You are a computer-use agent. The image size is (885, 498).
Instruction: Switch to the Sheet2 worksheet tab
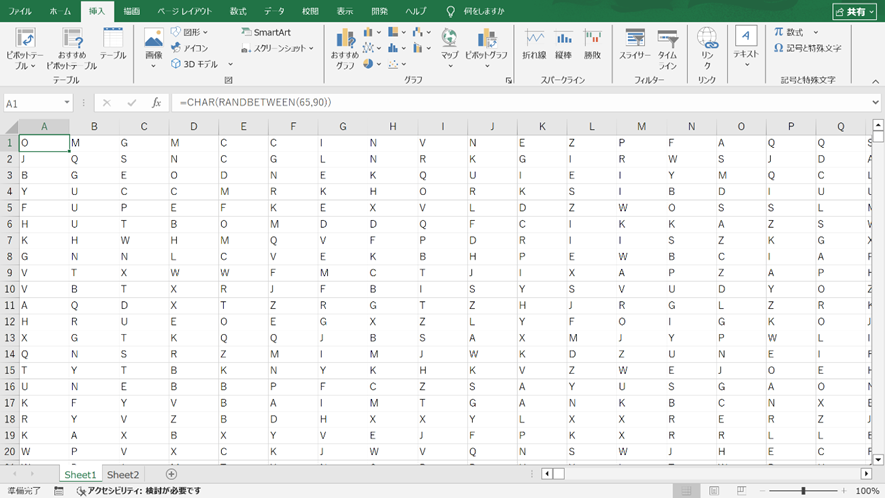[123, 475]
